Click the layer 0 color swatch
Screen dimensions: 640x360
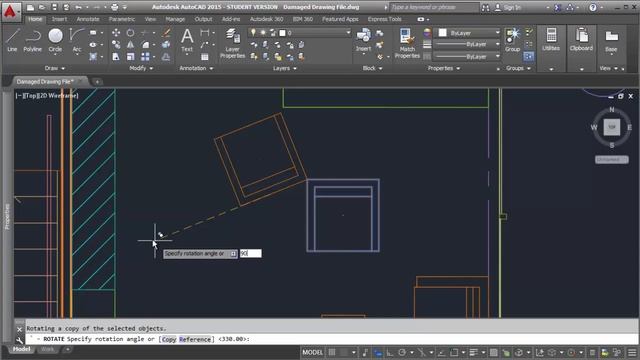282,33
